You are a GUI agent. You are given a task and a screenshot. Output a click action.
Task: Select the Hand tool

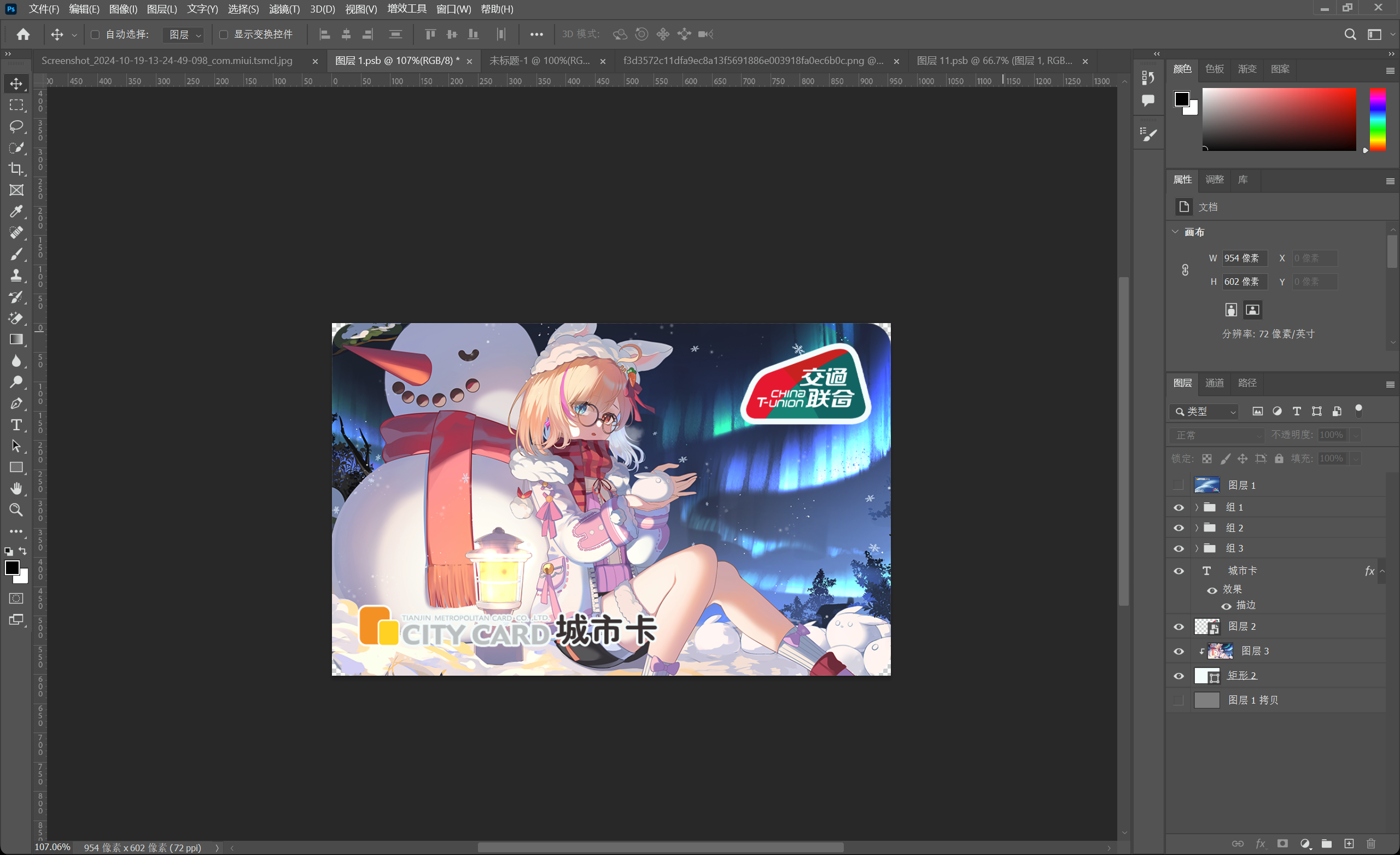[16, 489]
